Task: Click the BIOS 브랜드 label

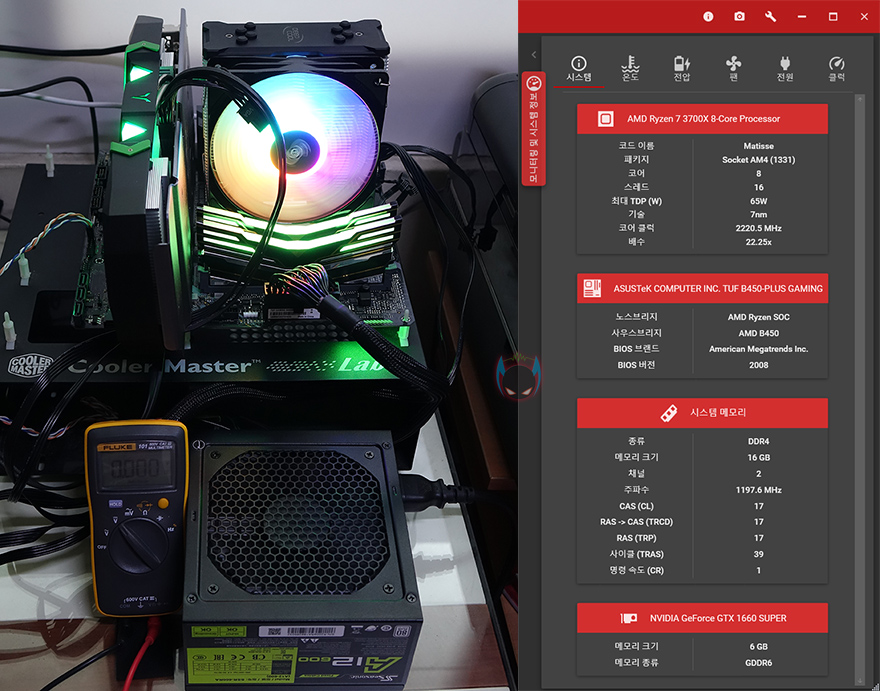Action: (636, 349)
